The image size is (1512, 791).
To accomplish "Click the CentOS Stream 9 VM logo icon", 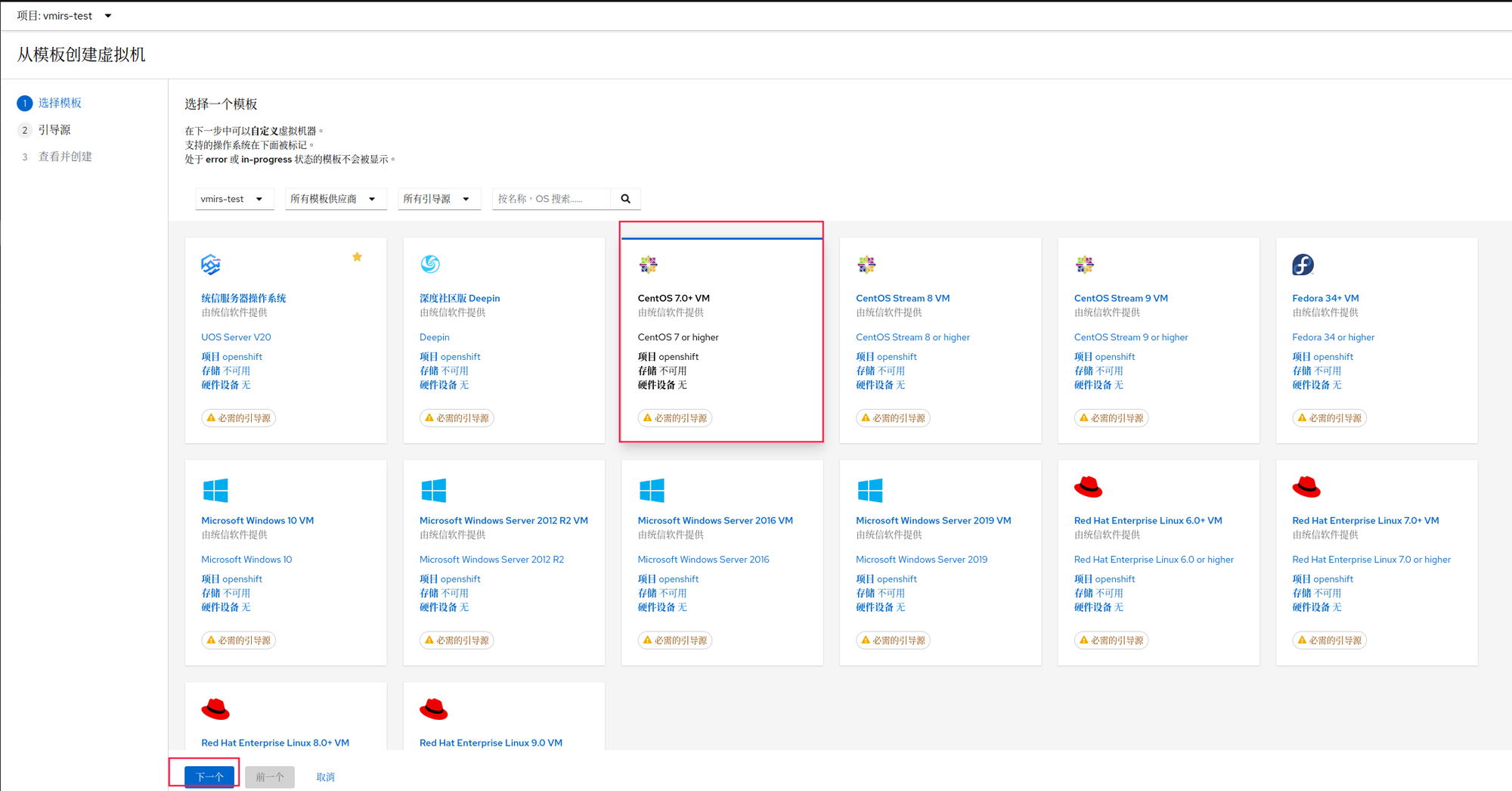I will (1084, 265).
